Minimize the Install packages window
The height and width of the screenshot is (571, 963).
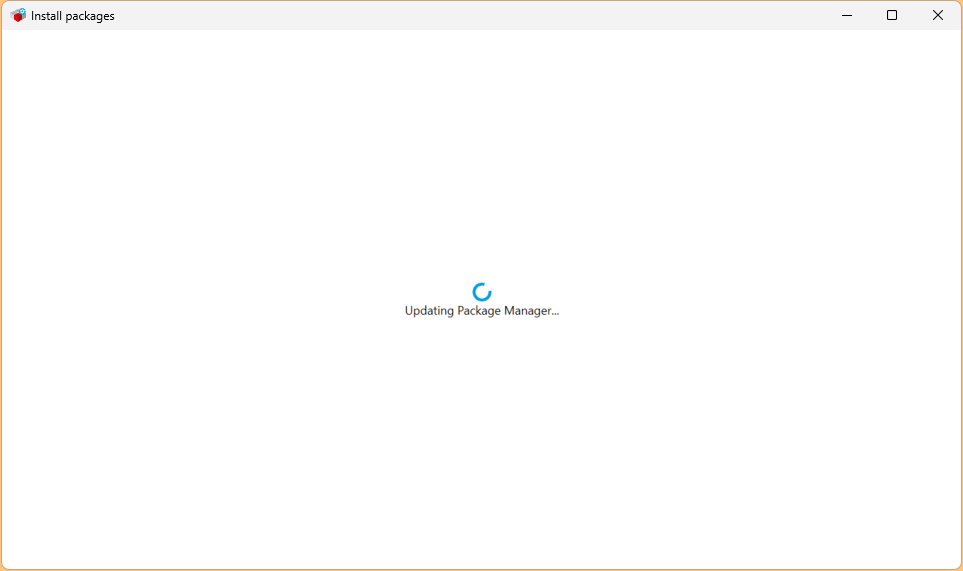(847, 15)
